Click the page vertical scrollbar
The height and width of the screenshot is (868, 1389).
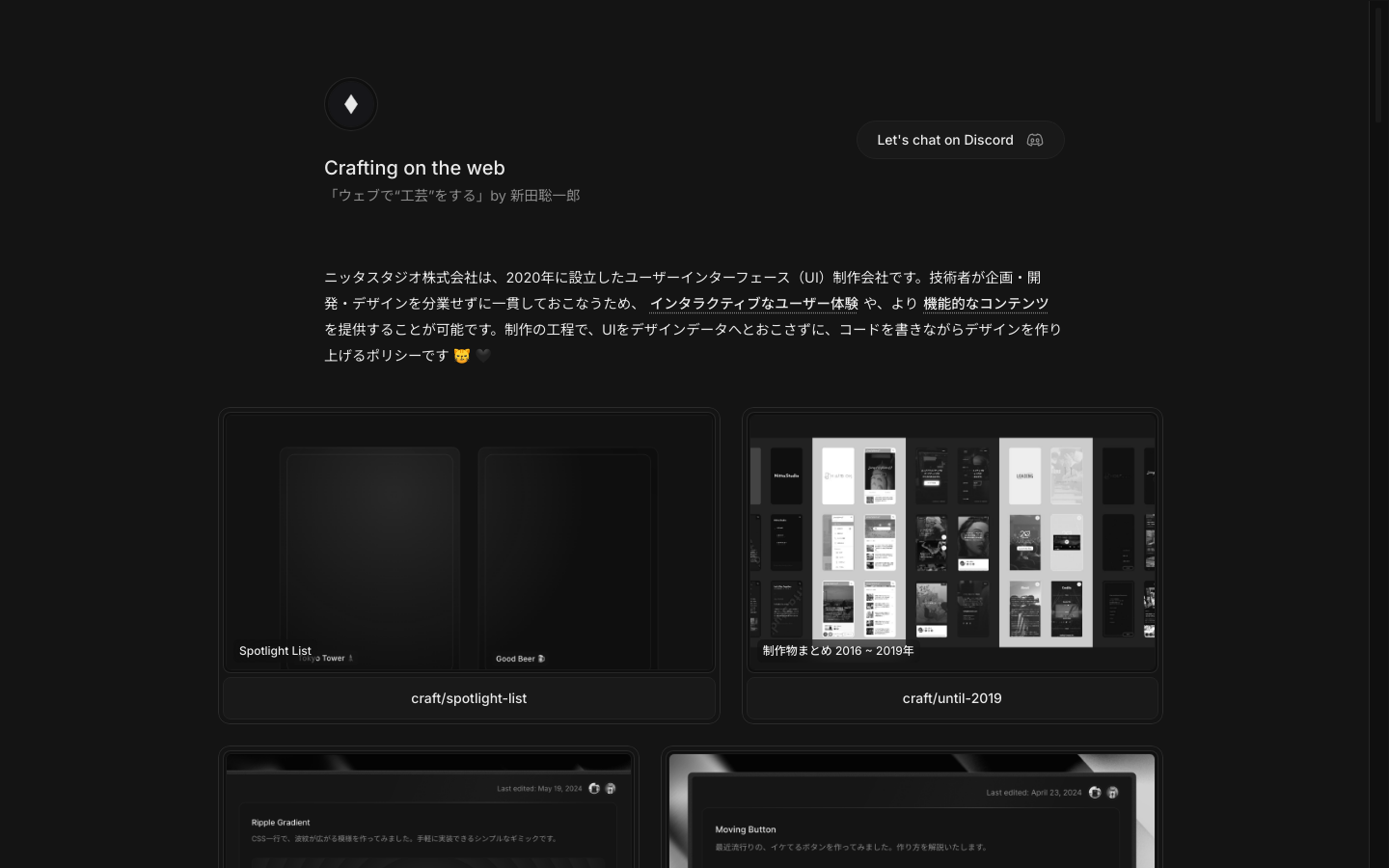click(1378, 434)
